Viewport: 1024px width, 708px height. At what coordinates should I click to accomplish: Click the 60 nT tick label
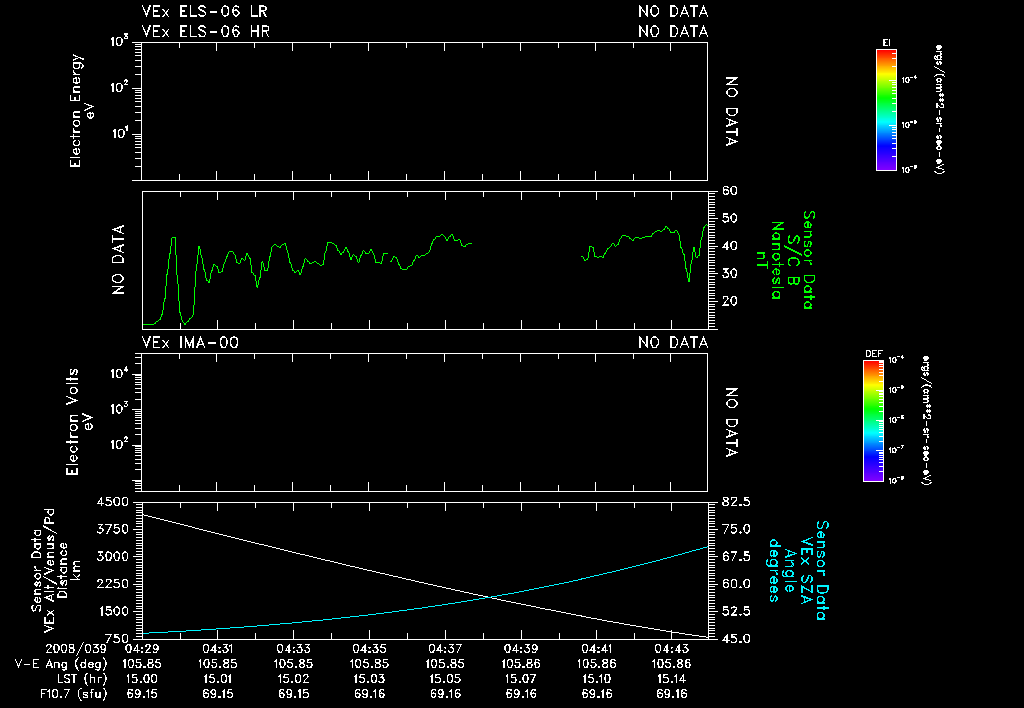coord(729,191)
